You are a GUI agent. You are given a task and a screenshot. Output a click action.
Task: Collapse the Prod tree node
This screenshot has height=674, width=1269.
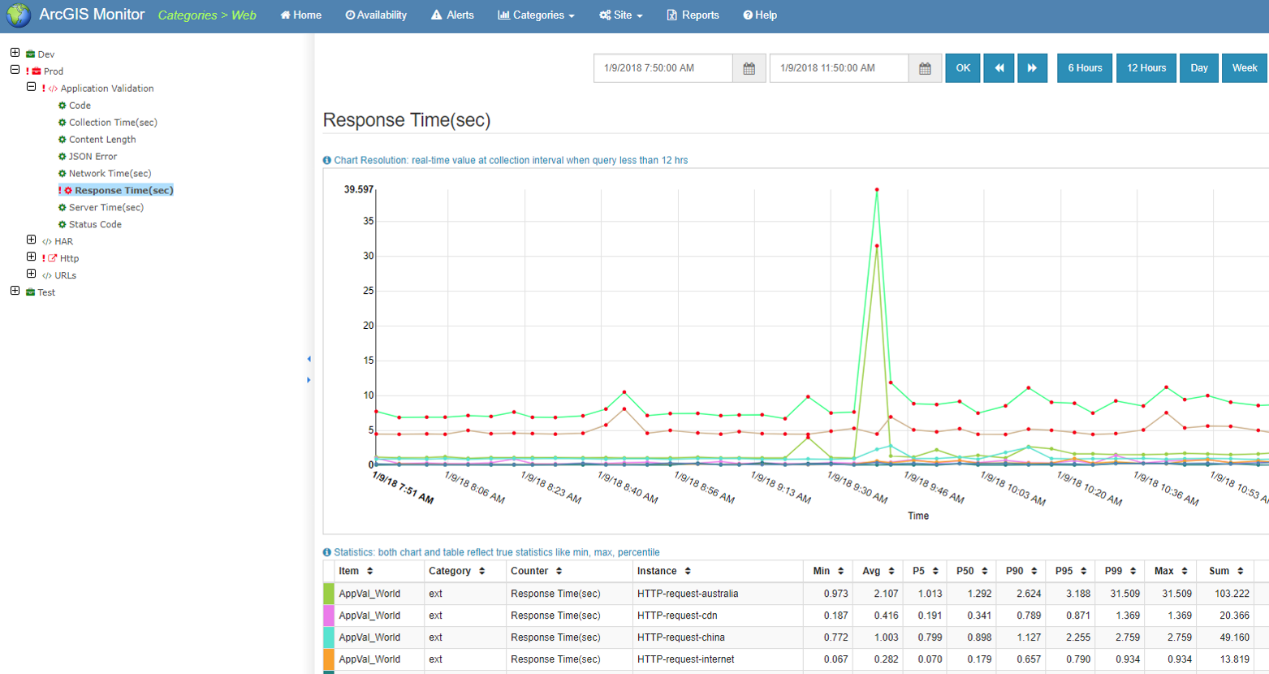tap(15, 71)
